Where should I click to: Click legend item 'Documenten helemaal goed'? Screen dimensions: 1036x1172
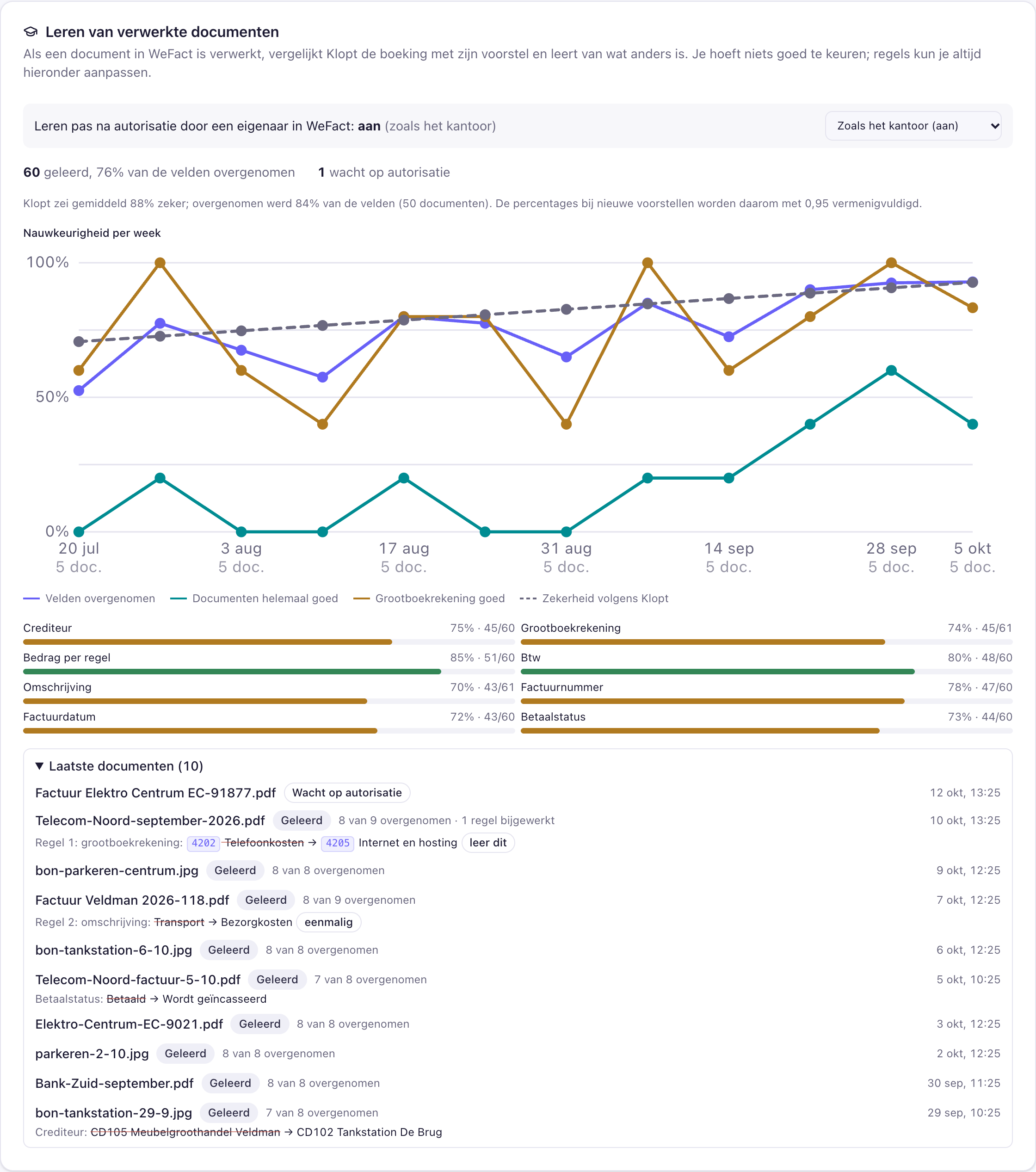pos(254,598)
